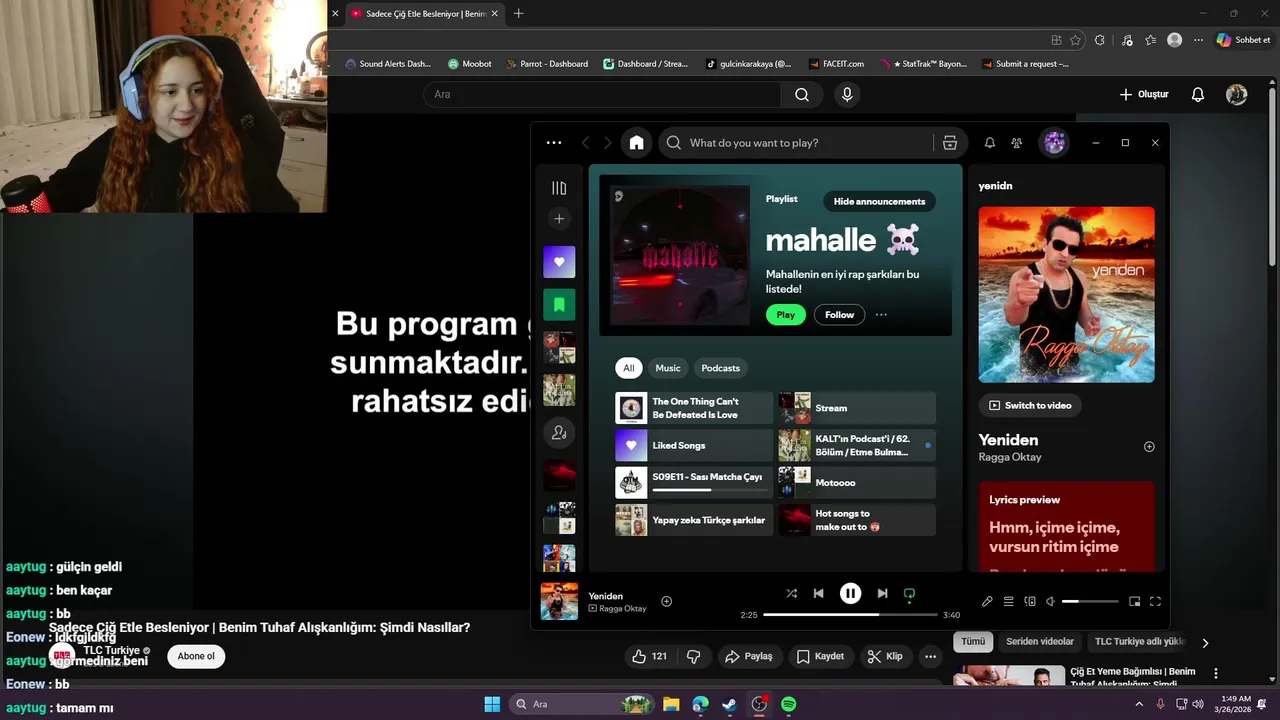
Task: Go to Spotify Home
Action: pyautogui.click(x=636, y=143)
